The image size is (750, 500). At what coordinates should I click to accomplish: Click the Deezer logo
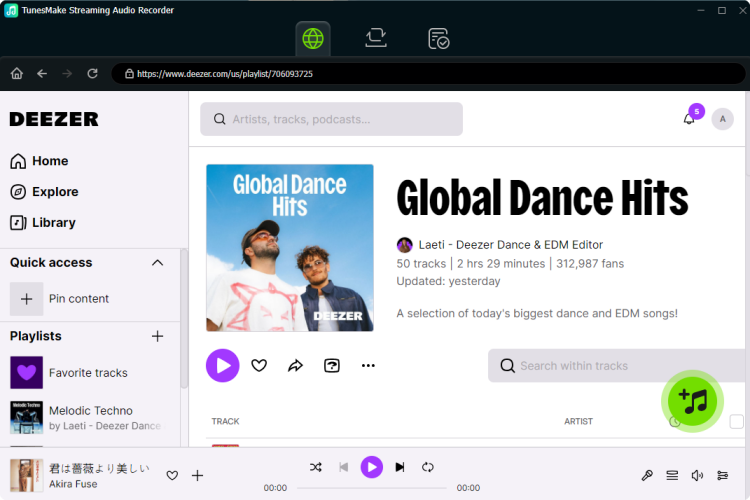coord(54,119)
